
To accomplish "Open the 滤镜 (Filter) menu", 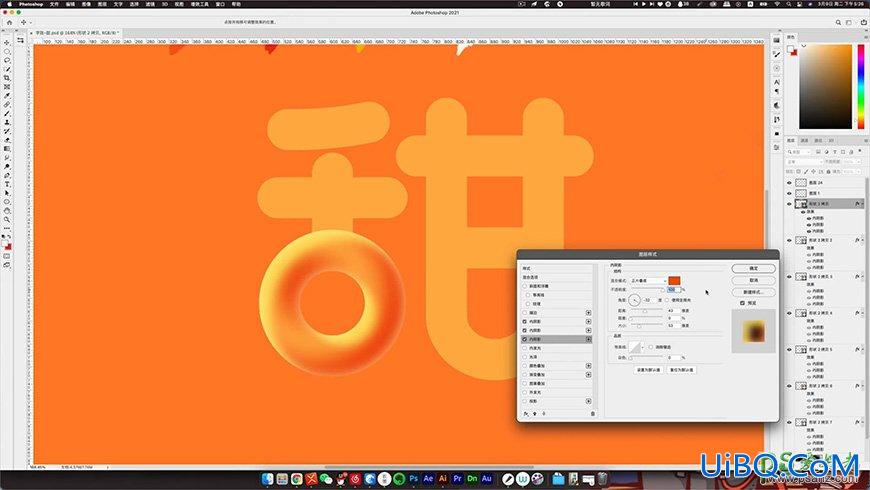I will [150, 4].
